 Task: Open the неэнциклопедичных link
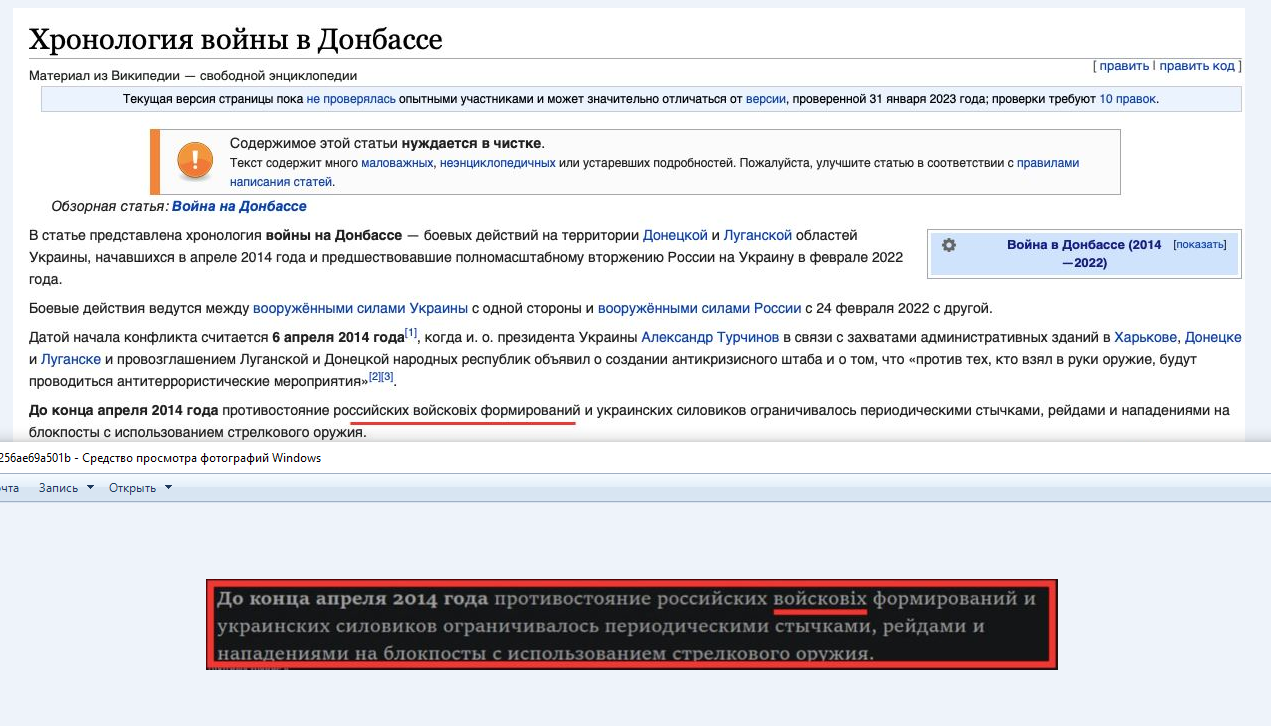(x=497, y=163)
